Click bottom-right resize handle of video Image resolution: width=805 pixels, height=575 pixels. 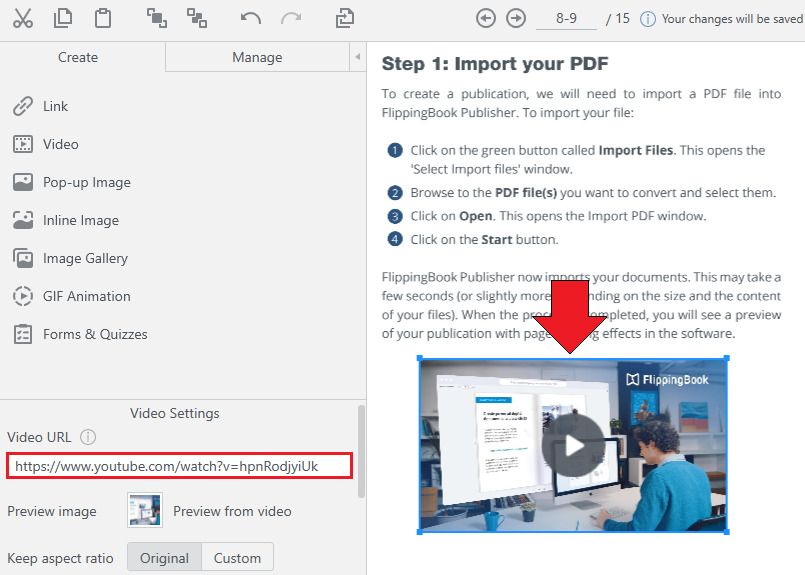pos(726,532)
